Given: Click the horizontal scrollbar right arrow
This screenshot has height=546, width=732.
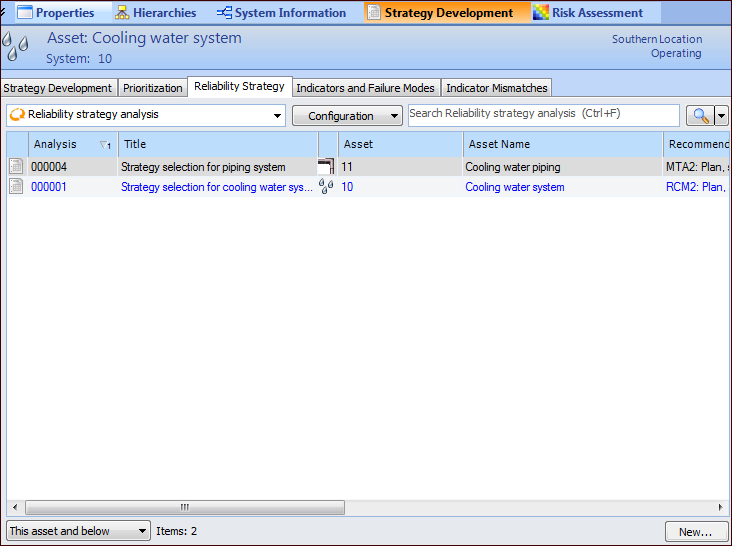Looking at the screenshot, I should [x=721, y=507].
